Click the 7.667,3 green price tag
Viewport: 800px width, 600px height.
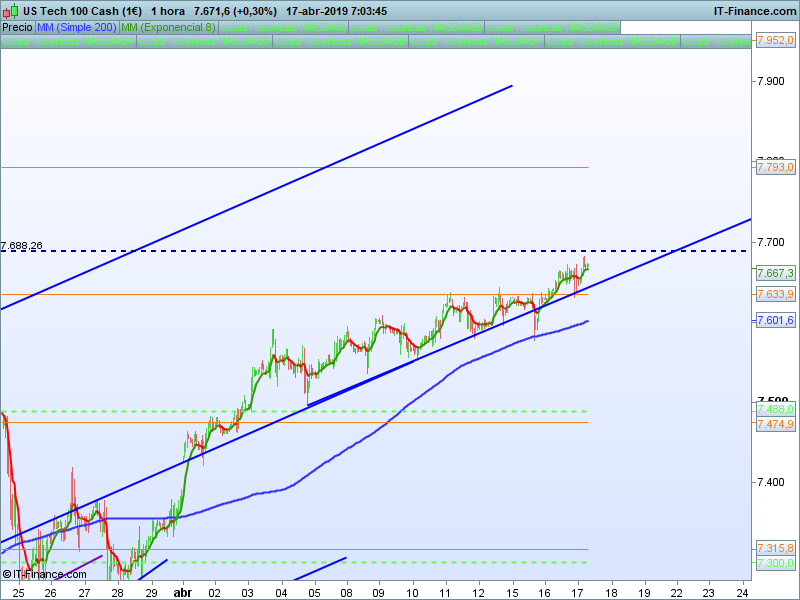775,273
